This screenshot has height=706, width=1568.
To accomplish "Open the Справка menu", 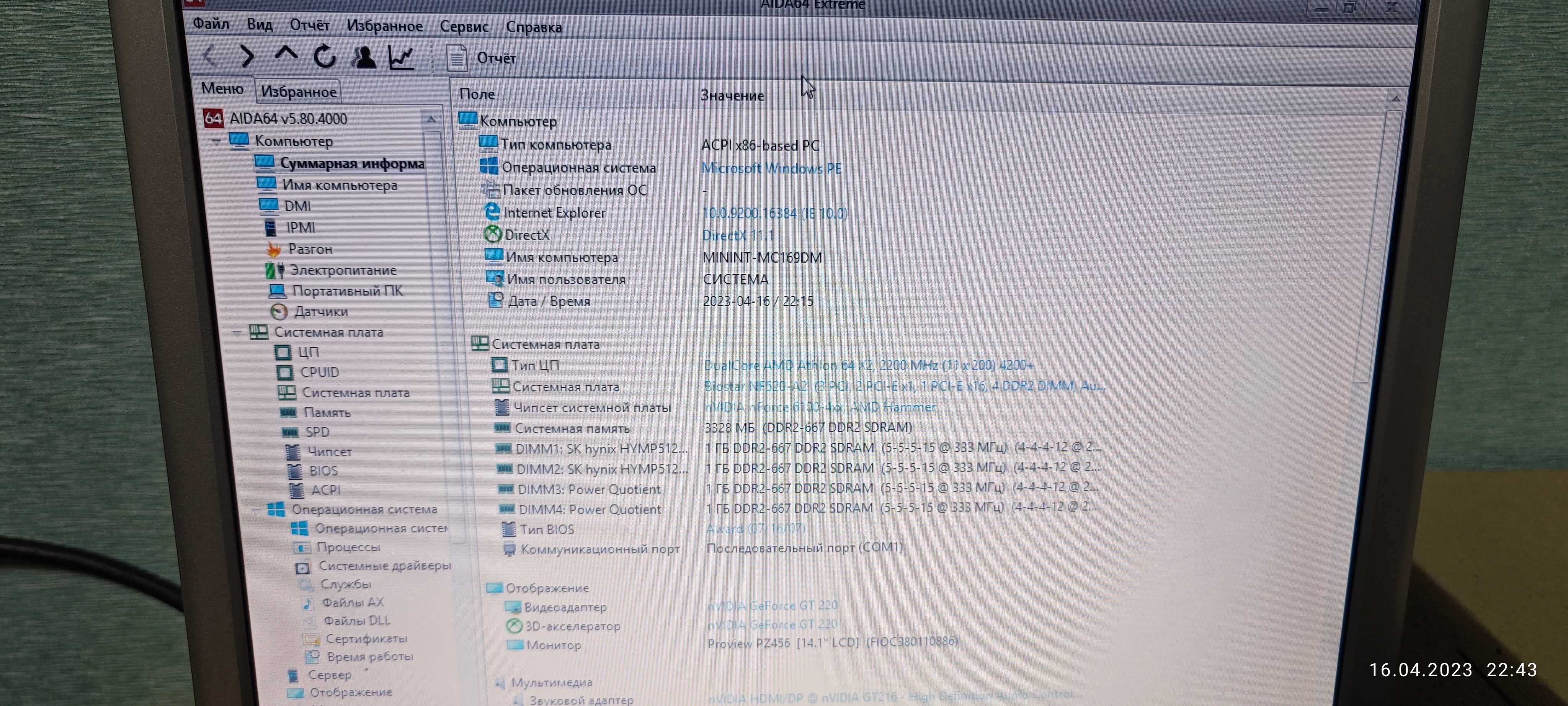I will [x=534, y=28].
